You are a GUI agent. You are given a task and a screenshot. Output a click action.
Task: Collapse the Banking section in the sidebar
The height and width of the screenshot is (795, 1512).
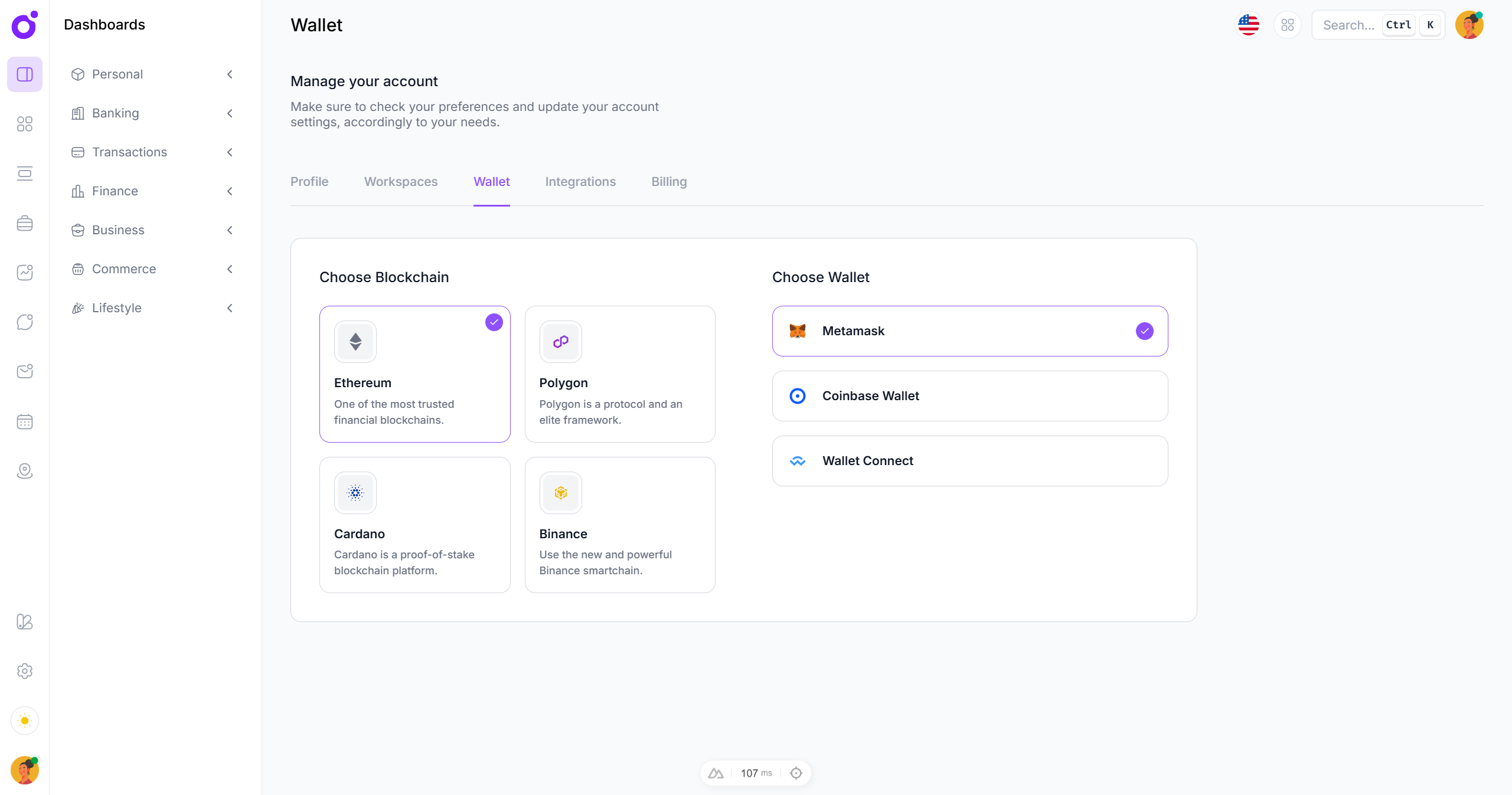point(230,113)
